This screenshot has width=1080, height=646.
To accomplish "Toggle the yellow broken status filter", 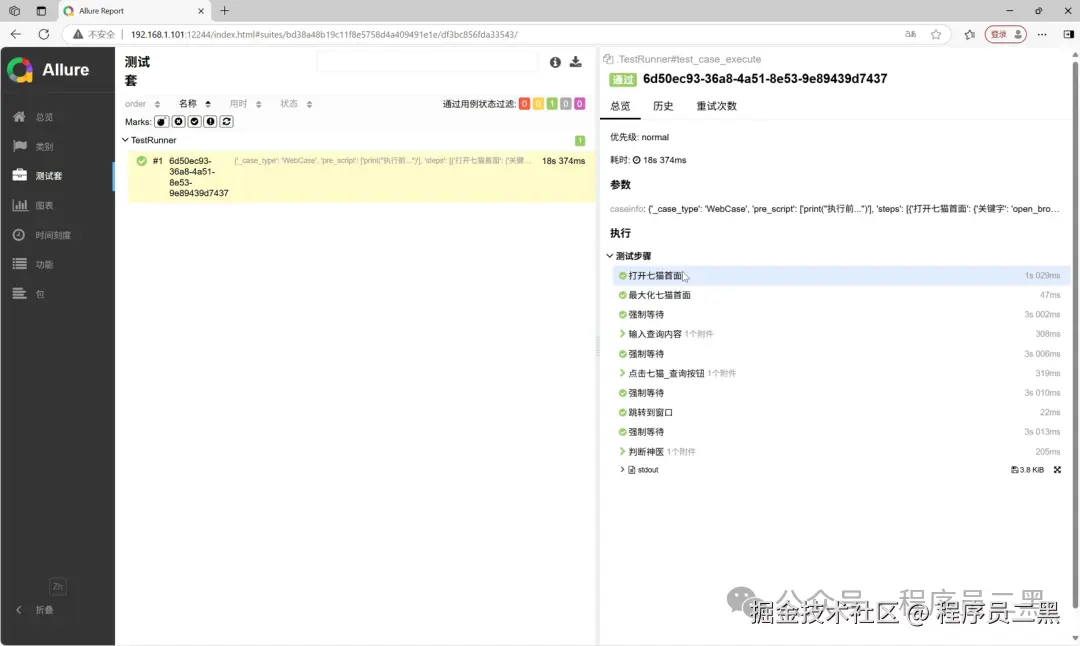I will click(538, 104).
